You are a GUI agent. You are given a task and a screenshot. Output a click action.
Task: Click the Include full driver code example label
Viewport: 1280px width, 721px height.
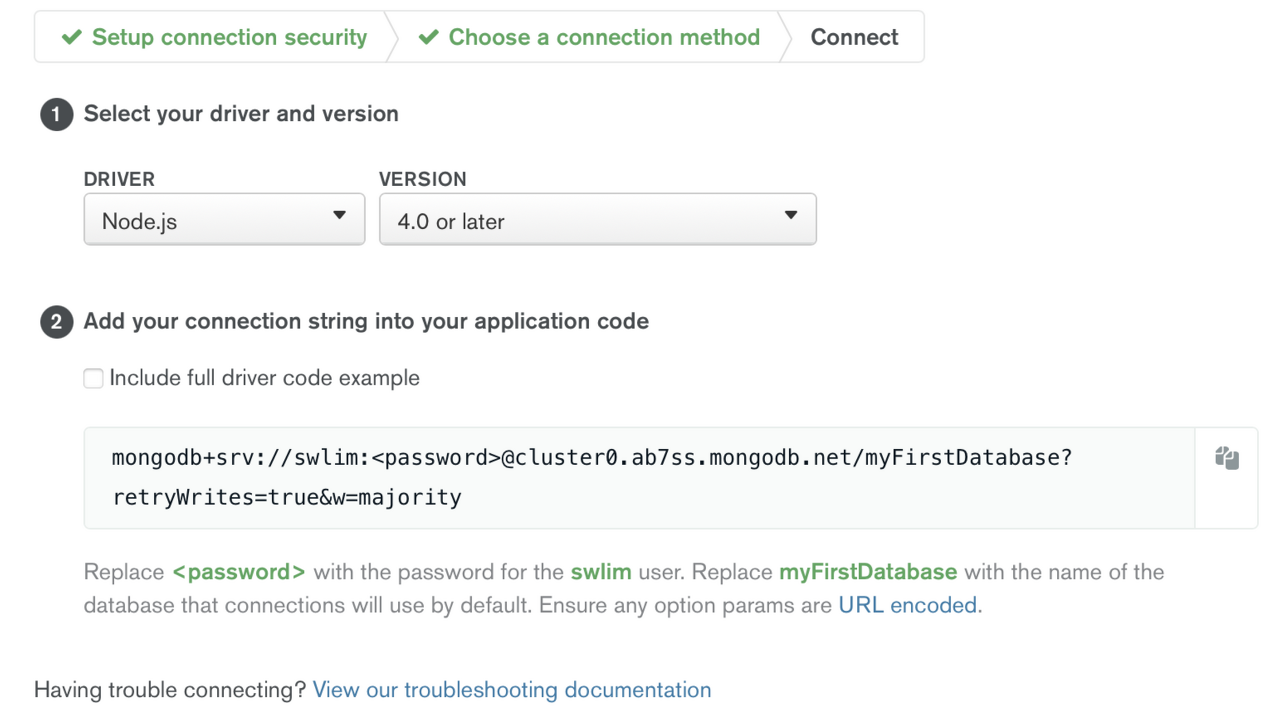(x=265, y=378)
